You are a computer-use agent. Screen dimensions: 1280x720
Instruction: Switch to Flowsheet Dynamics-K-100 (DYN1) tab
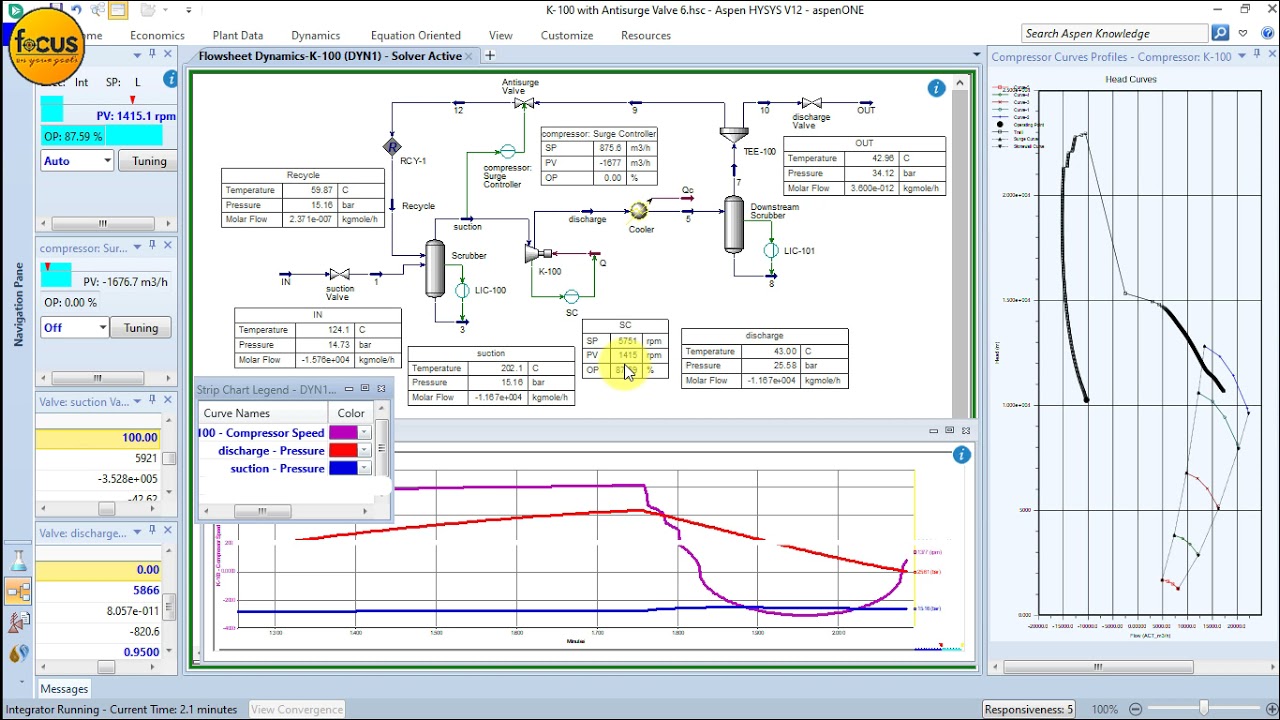[330, 56]
